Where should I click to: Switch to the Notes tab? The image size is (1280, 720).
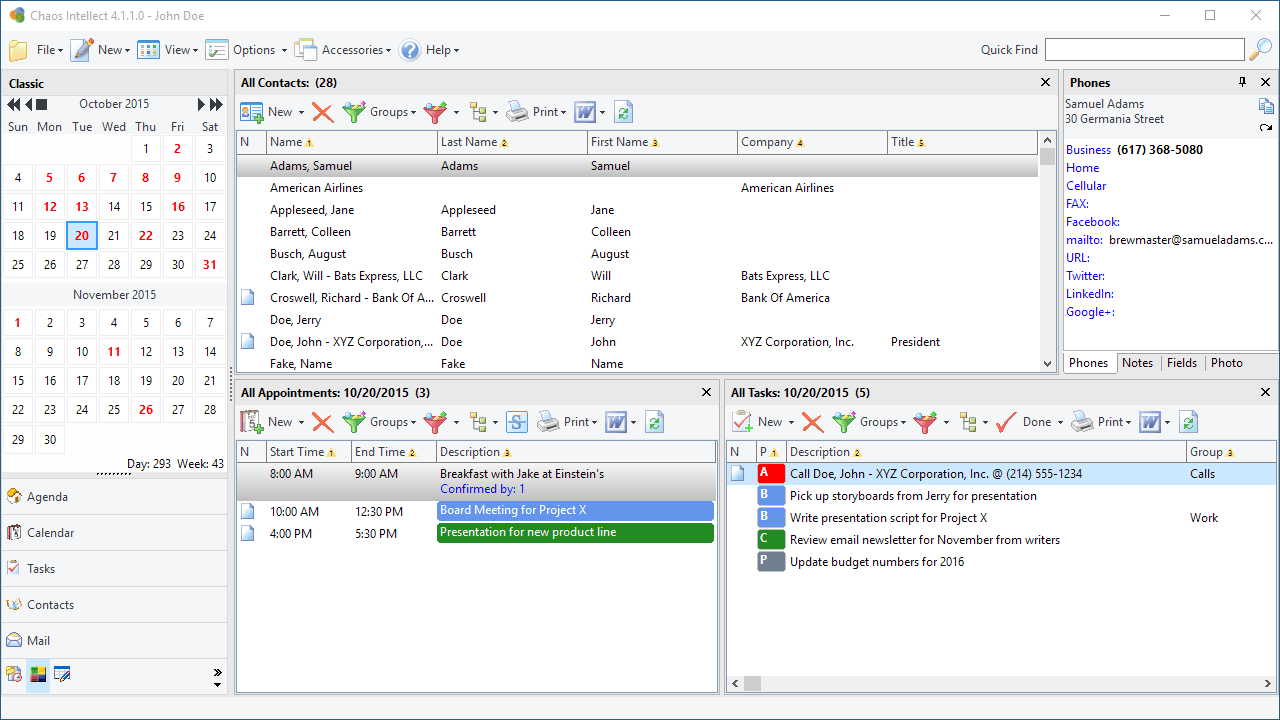click(x=1137, y=363)
